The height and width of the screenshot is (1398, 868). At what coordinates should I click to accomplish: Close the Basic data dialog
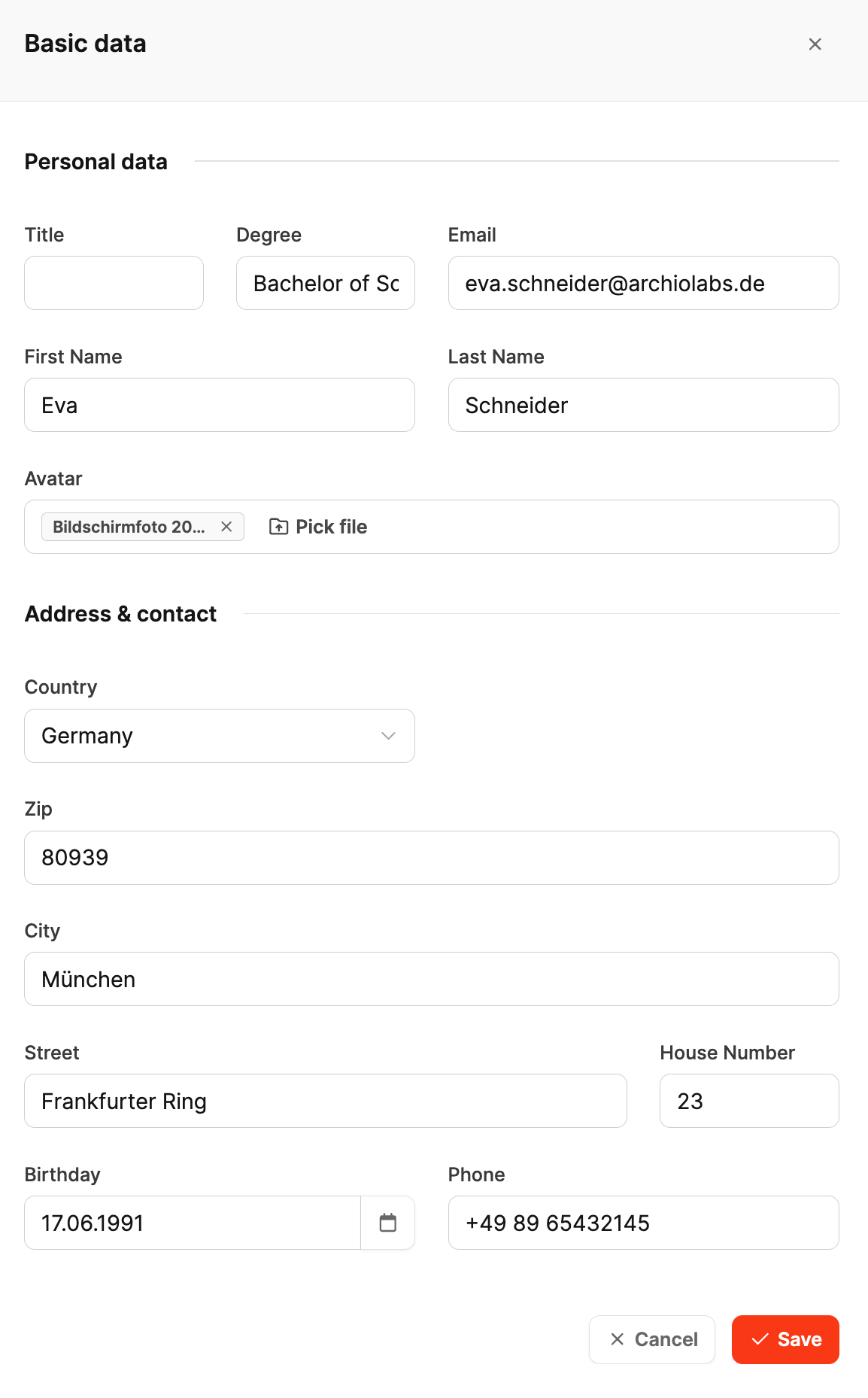pos(815,44)
